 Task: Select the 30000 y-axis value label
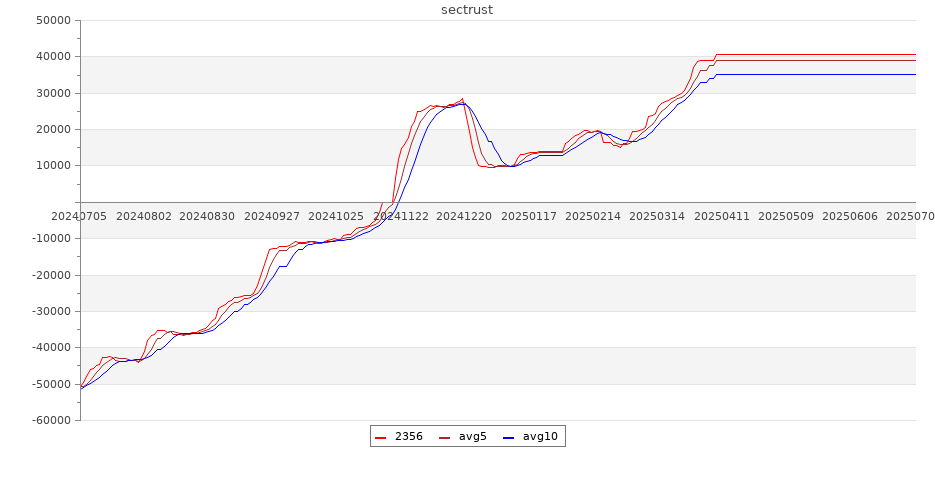click(x=52, y=93)
